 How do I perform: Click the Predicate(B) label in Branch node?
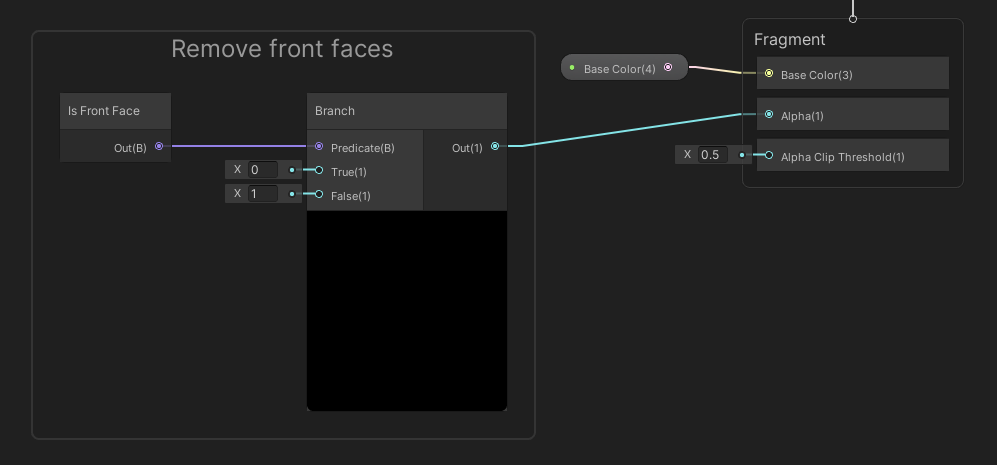point(362,148)
